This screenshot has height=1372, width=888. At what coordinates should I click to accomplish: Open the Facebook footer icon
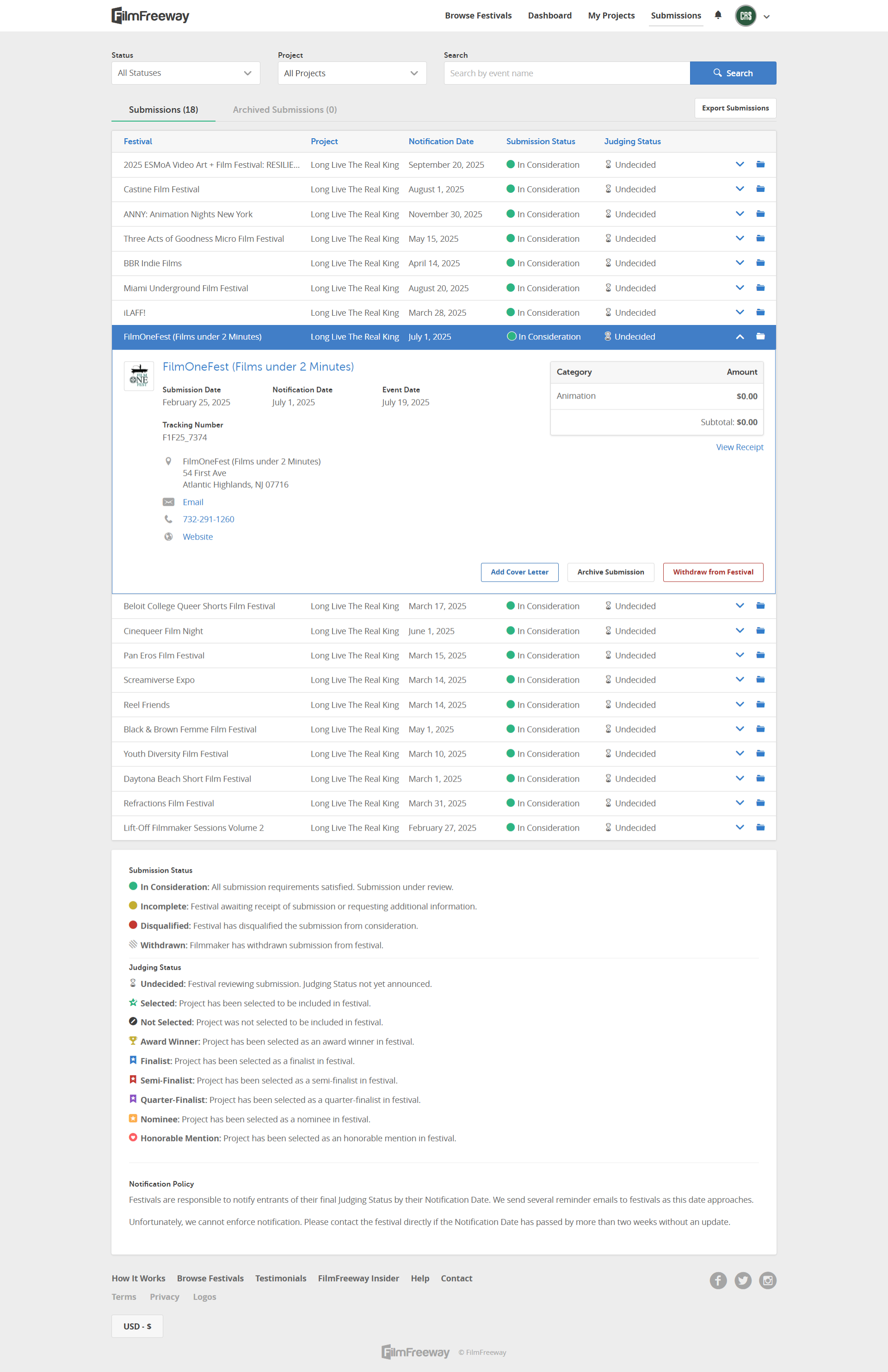point(718,1280)
